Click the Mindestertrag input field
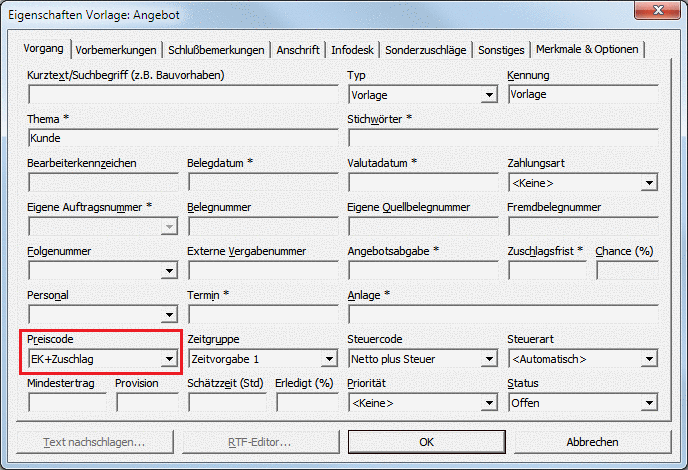 point(67,402)
